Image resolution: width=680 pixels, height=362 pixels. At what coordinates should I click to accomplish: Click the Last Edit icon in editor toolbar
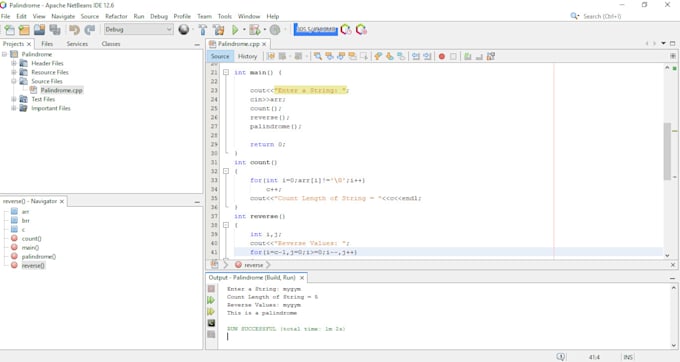(x=271, y=56)
